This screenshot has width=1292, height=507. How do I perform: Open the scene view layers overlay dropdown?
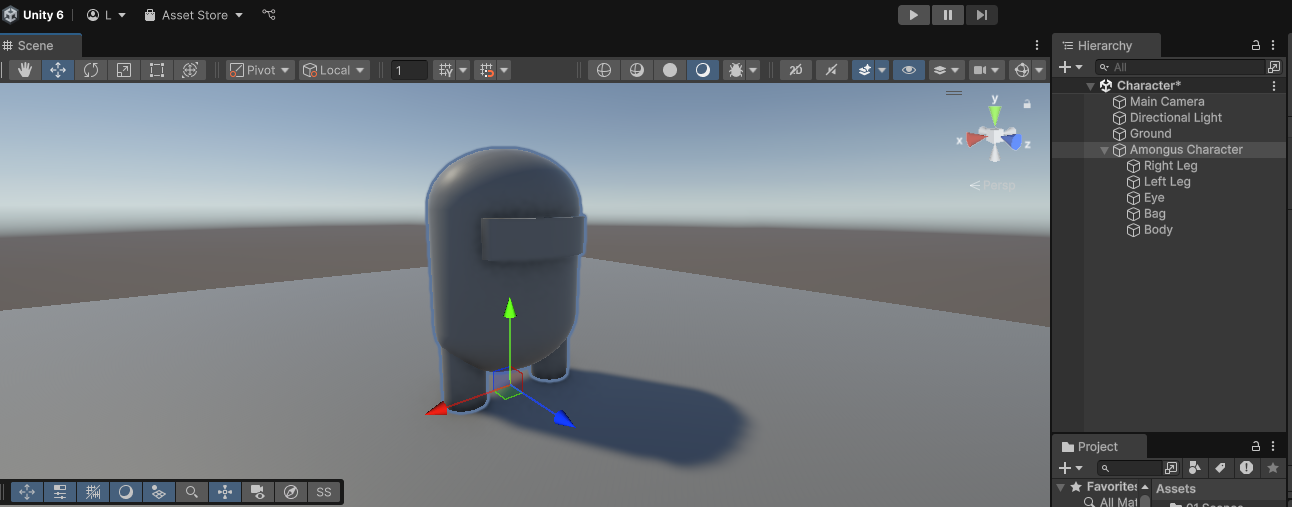pos(945,70)
